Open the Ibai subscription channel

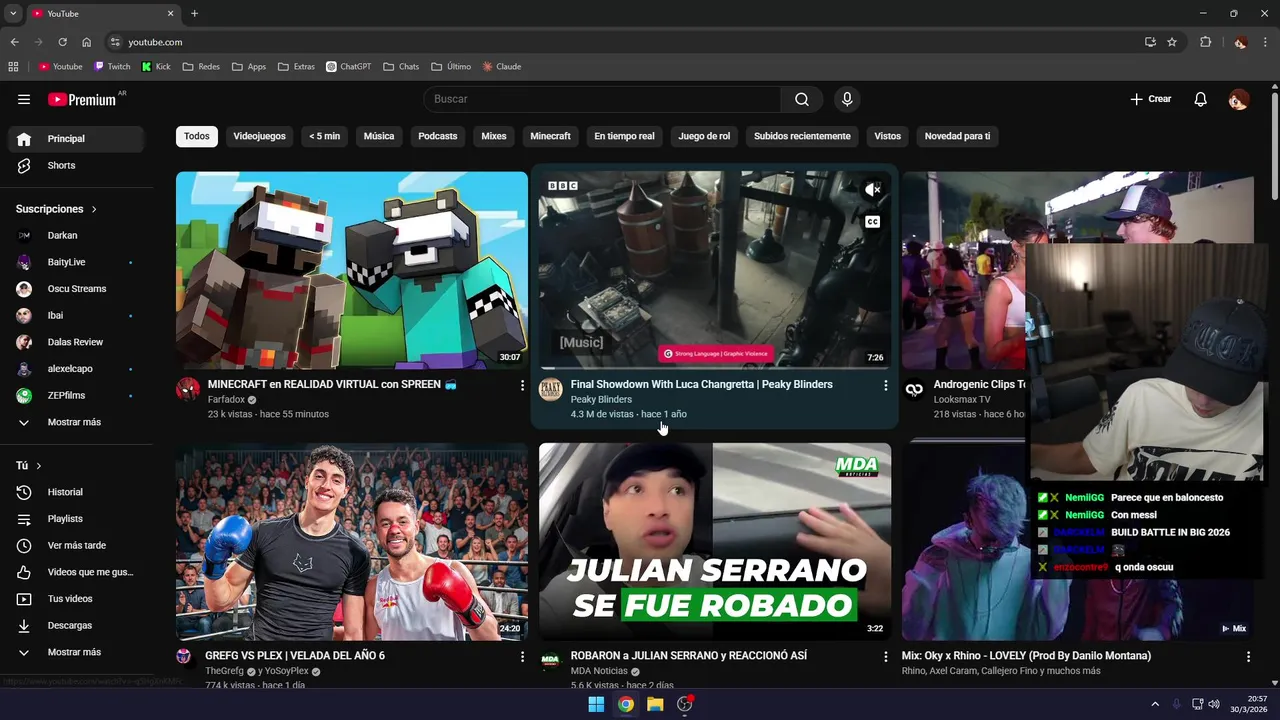pos(76,316)
